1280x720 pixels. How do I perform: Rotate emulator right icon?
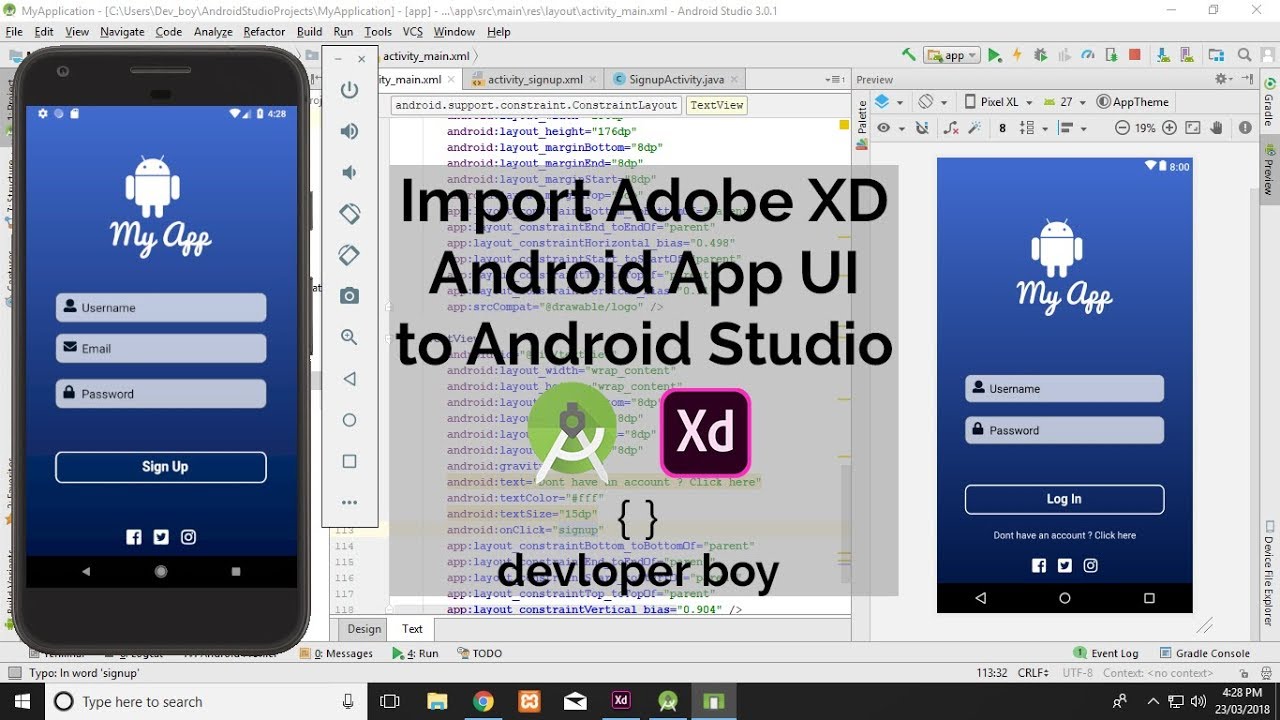pyautogui.click(x=349, y=255)
